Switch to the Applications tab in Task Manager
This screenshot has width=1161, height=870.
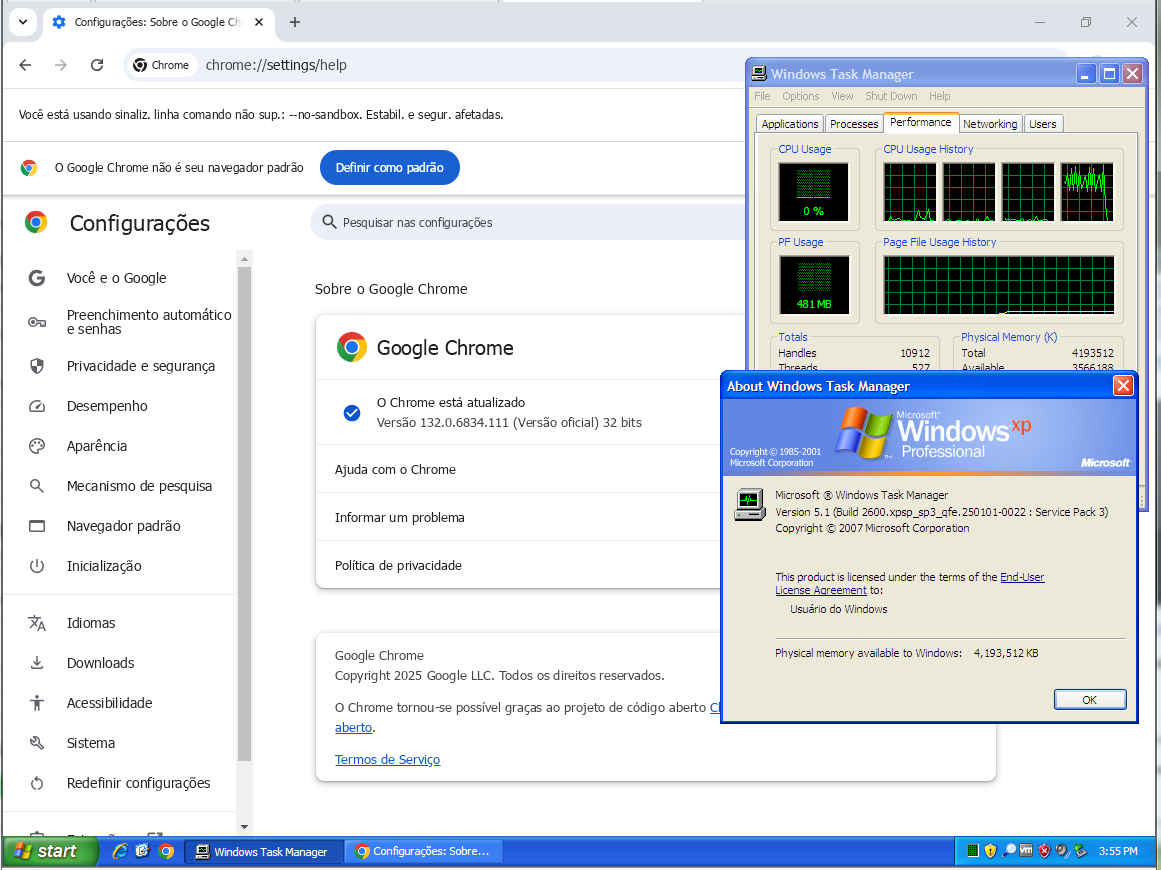789,124
